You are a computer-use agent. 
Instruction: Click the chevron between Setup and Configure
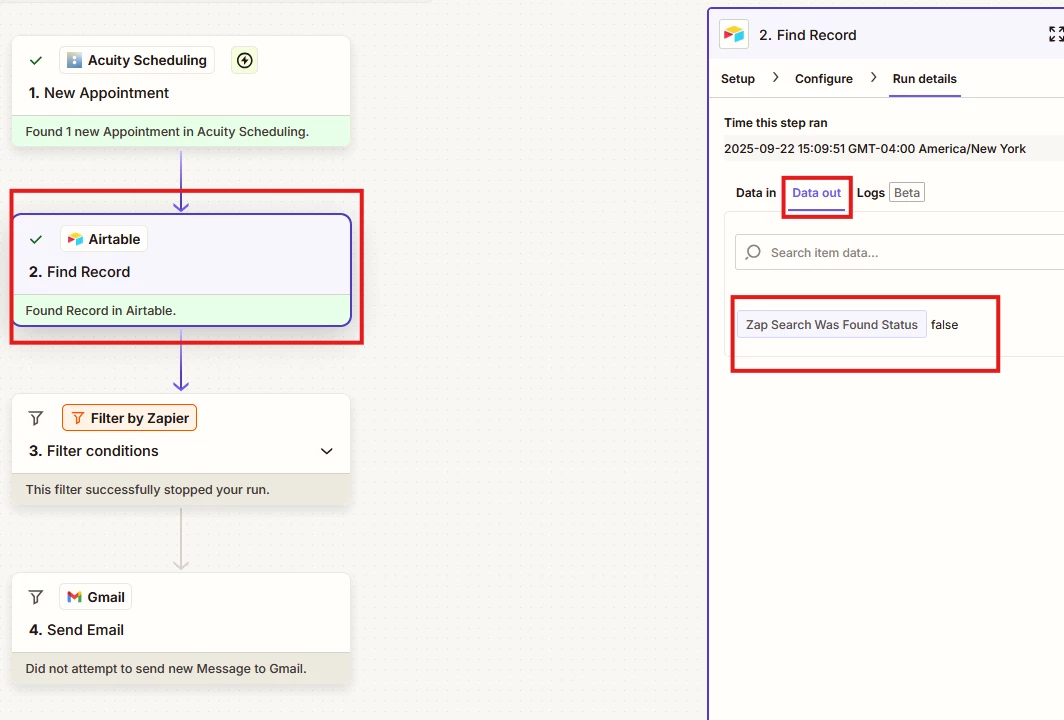click(775, 78)
